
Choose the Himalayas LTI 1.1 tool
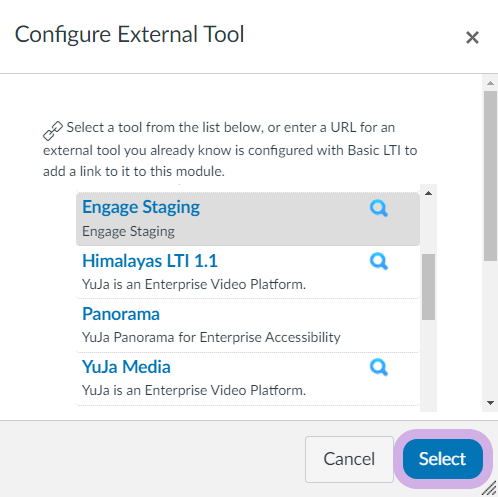click(248, 272)
